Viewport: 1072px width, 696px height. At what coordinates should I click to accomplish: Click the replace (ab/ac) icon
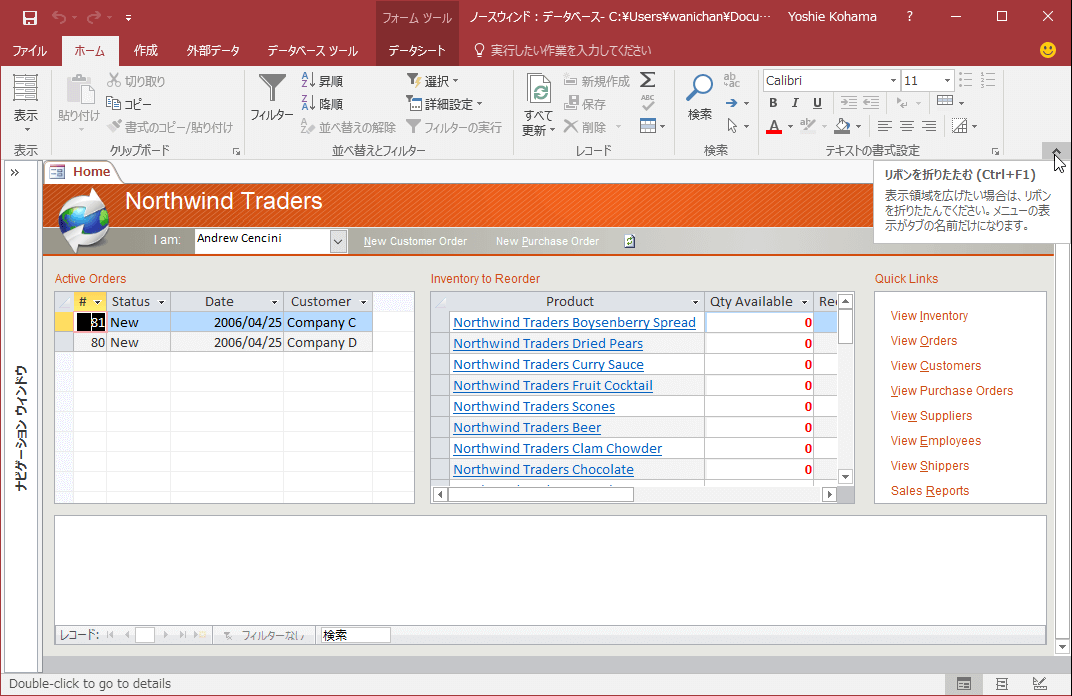(x=732, y=80)
